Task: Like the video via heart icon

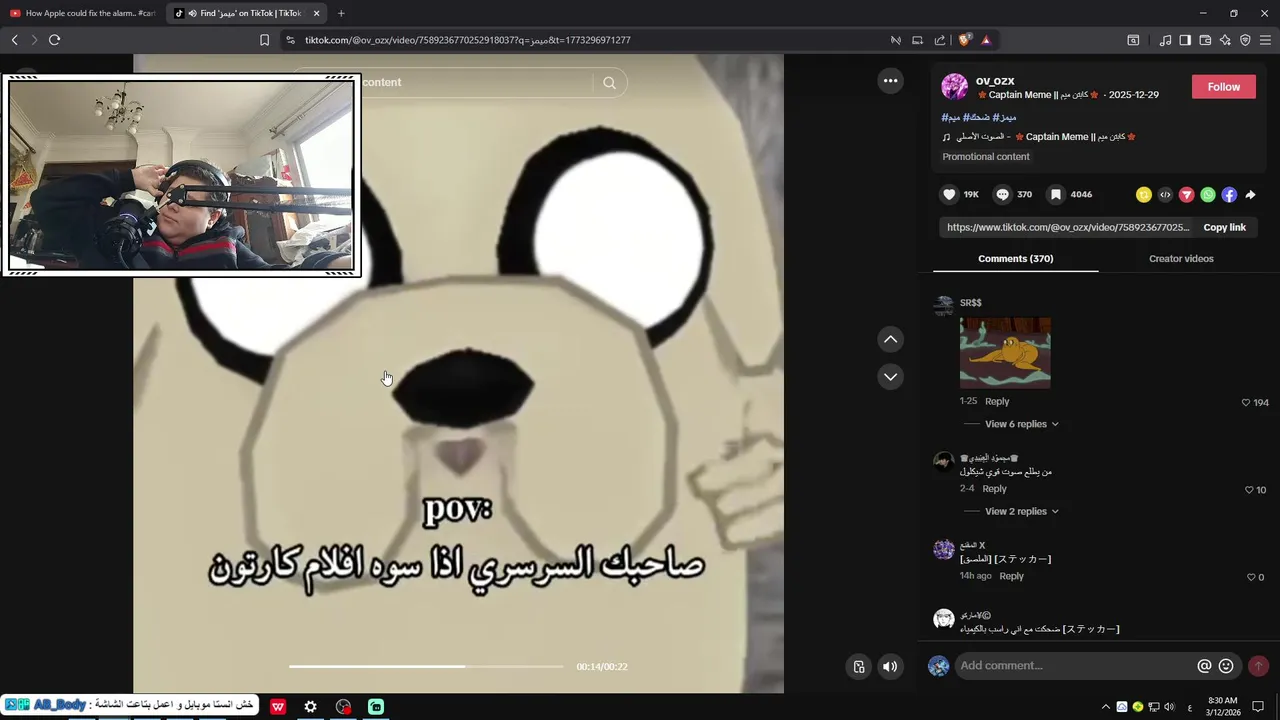Action: (x=949, y=195)
